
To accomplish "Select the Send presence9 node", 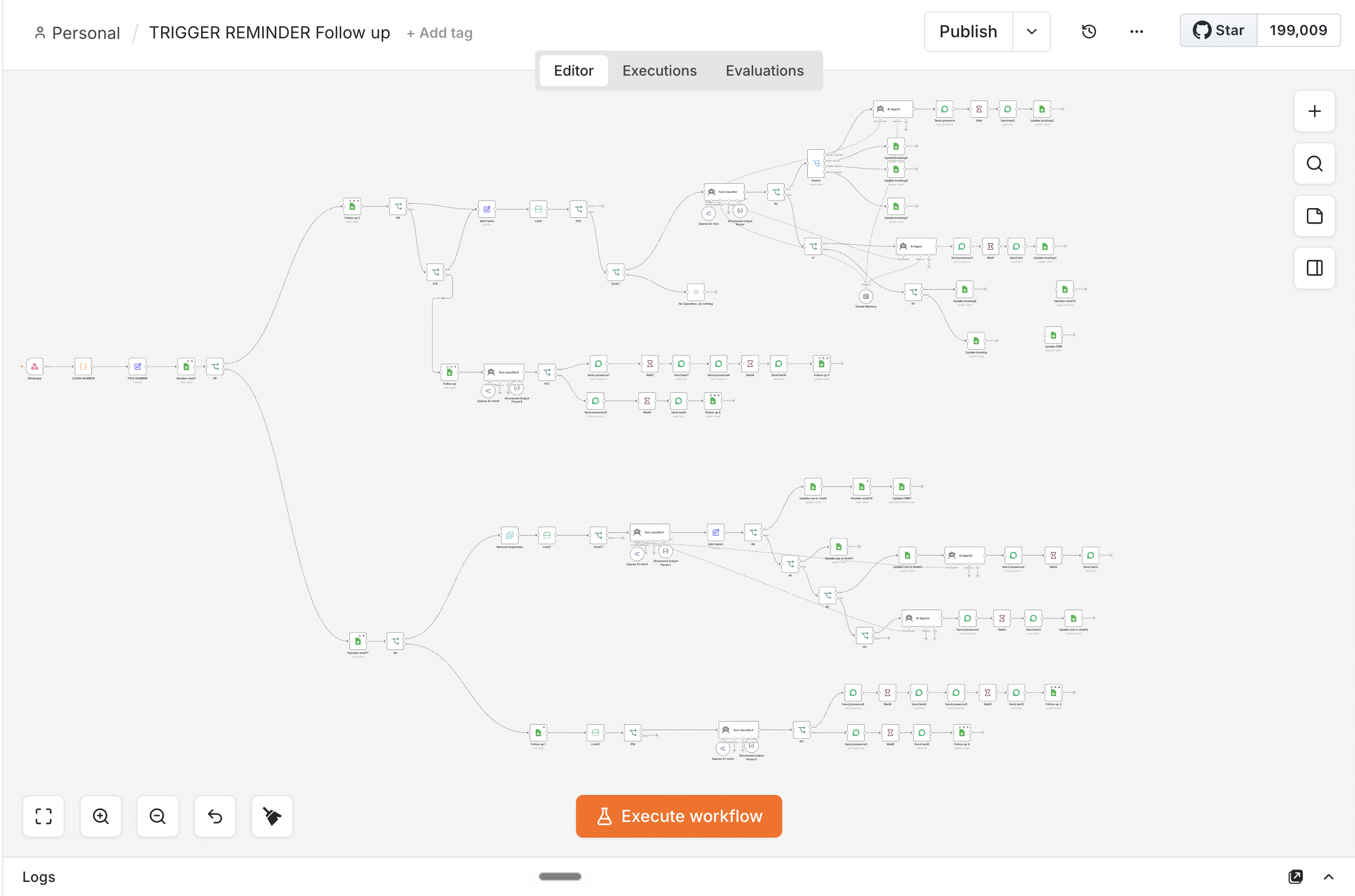I will (595, 400).
